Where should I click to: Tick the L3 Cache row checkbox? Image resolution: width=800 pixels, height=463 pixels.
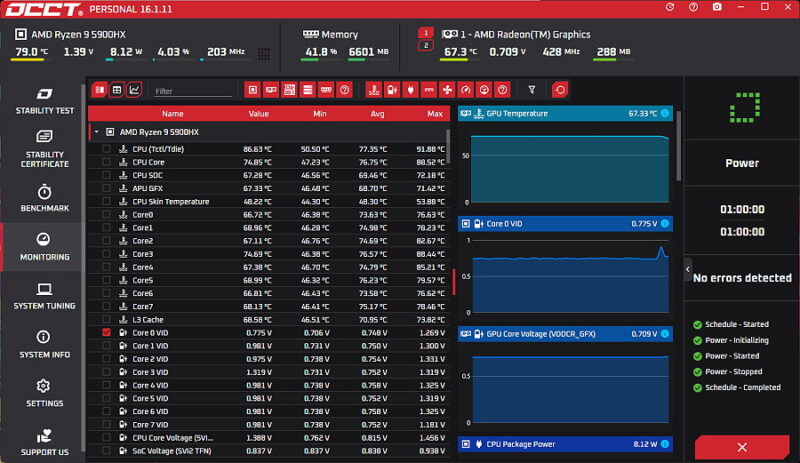[106, 320]
